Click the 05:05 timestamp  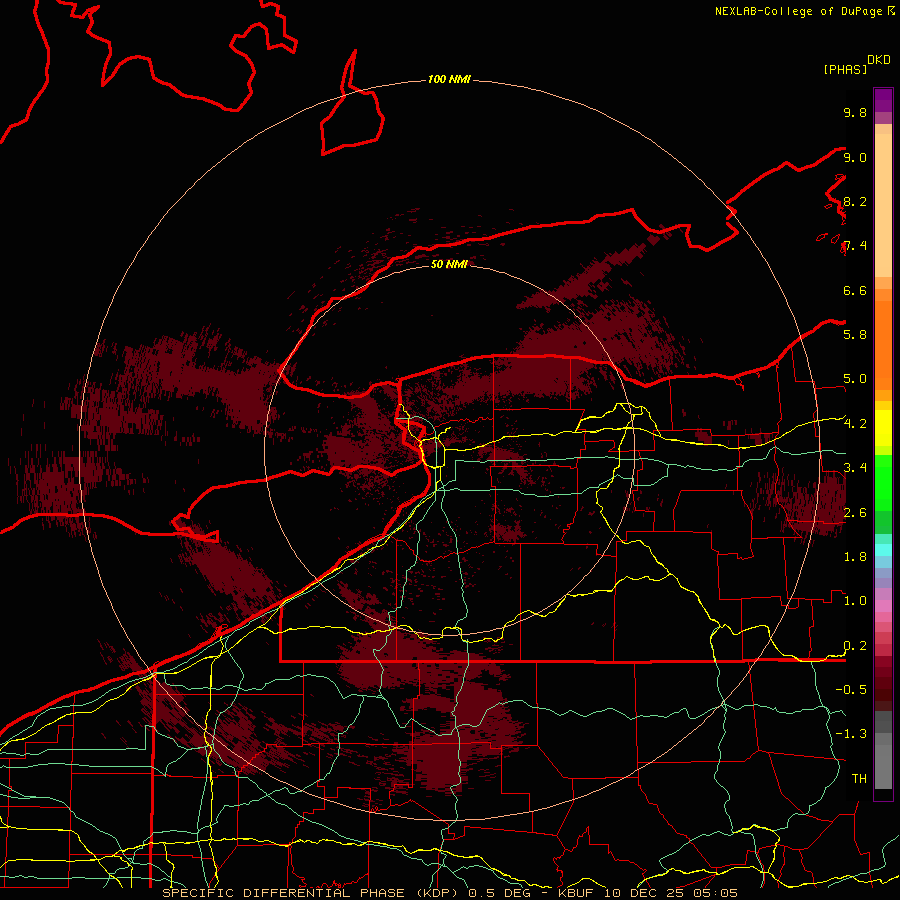(714, 893)
